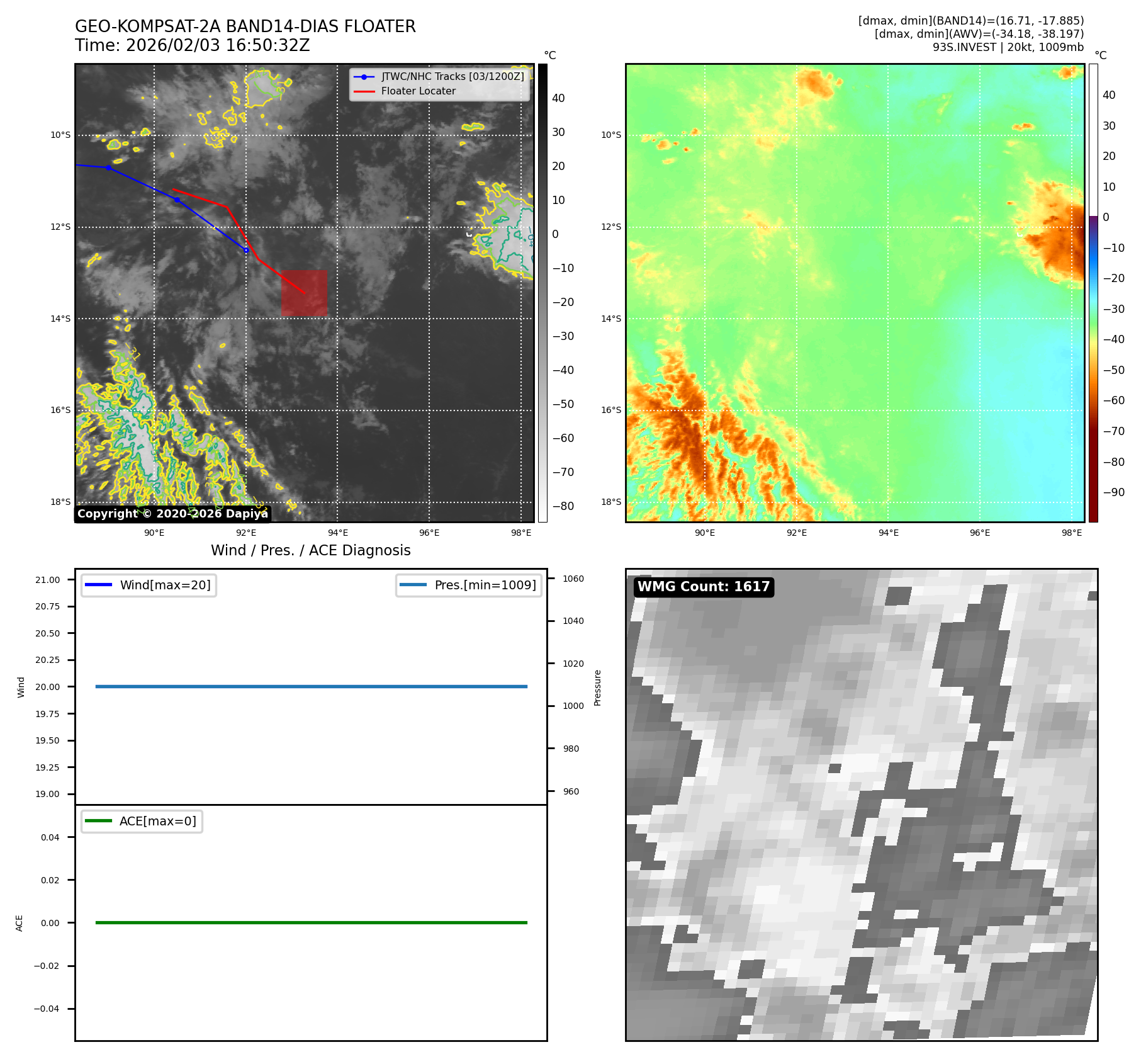This screenshot has height=1064, width=1141.
Task: Click the westernmost blue track marker
Action: tap(109, 167)
